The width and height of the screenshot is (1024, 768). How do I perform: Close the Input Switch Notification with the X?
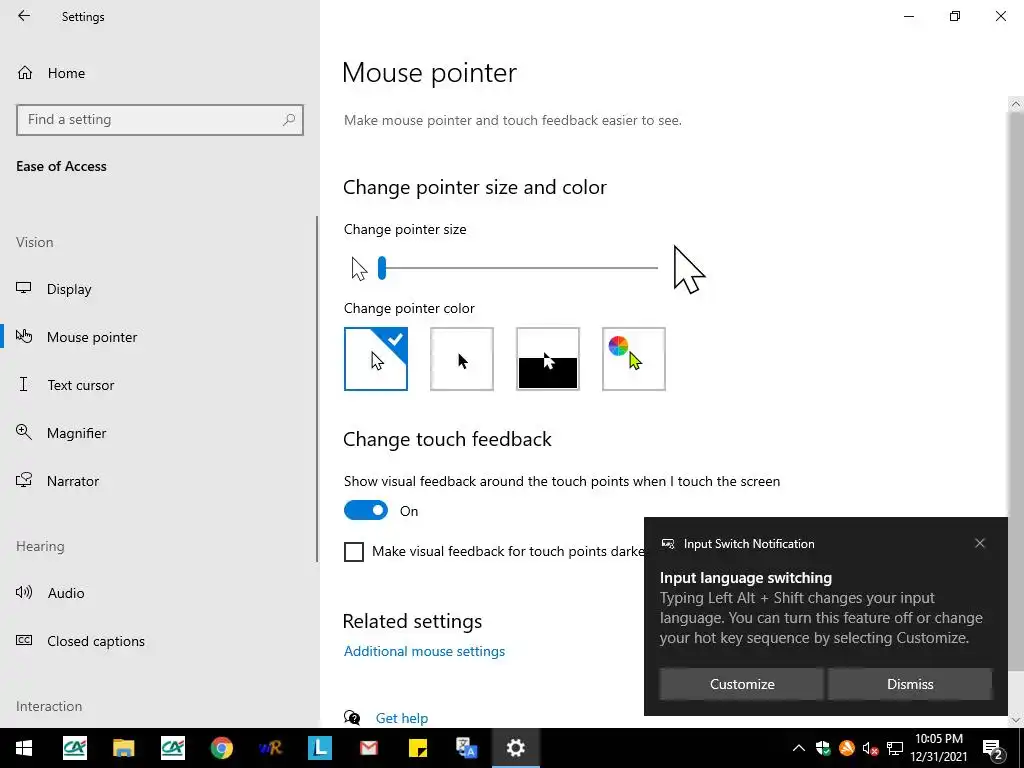coord(980,543)
